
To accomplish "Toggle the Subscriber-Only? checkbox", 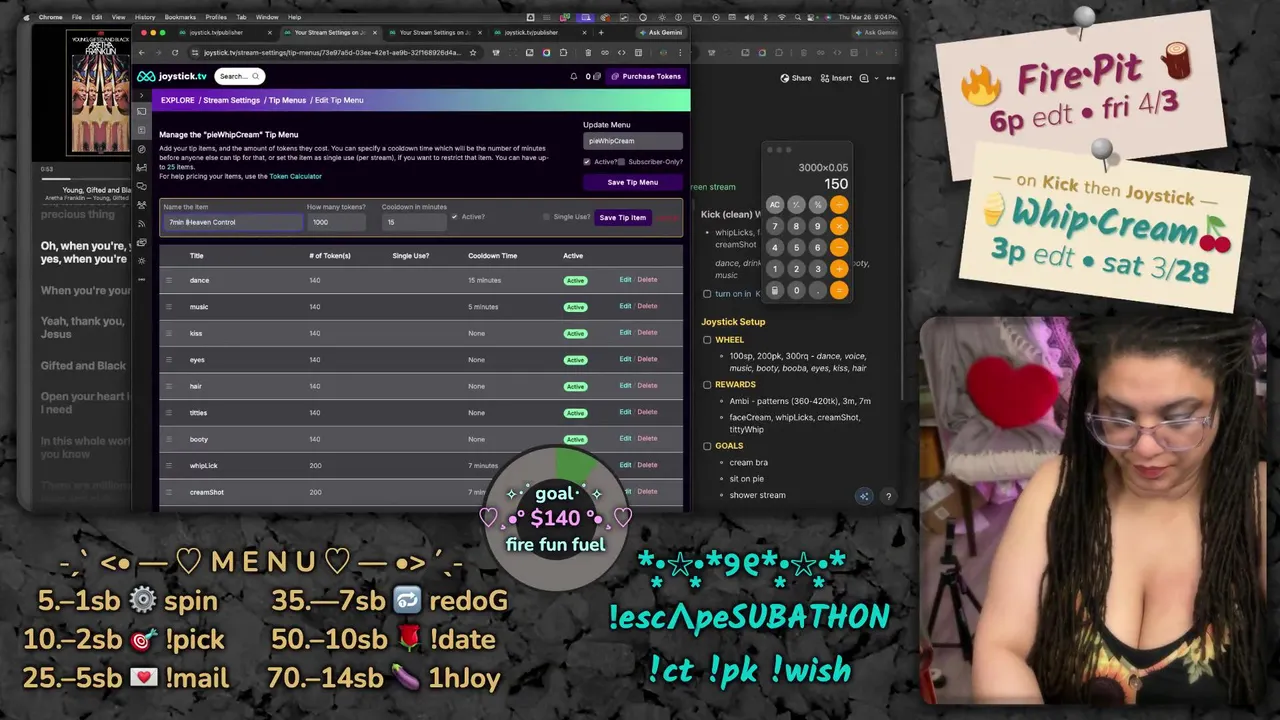I will click(x=621, y=161).
